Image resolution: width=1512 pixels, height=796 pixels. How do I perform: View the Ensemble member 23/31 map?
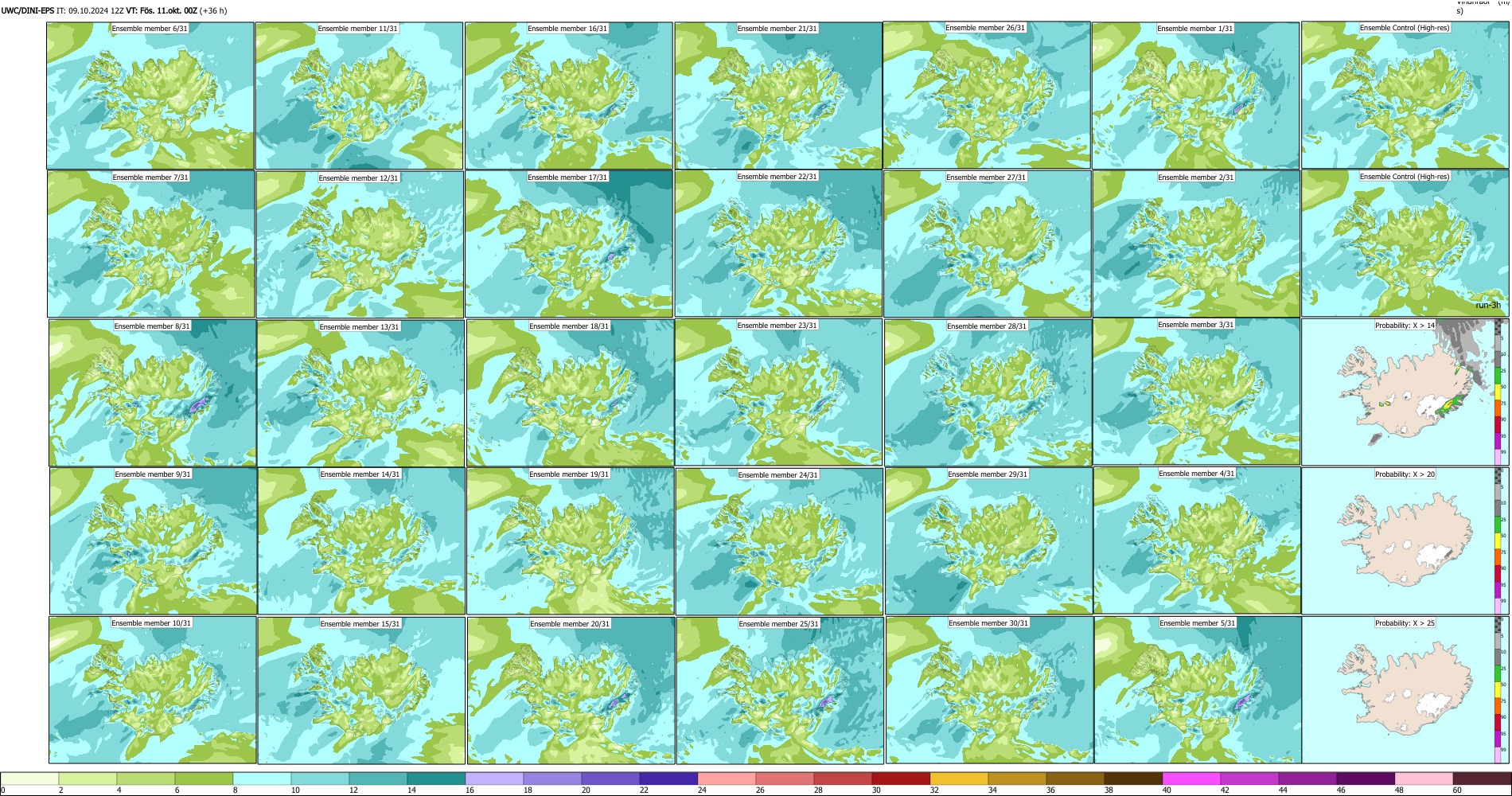coord(778,392)
